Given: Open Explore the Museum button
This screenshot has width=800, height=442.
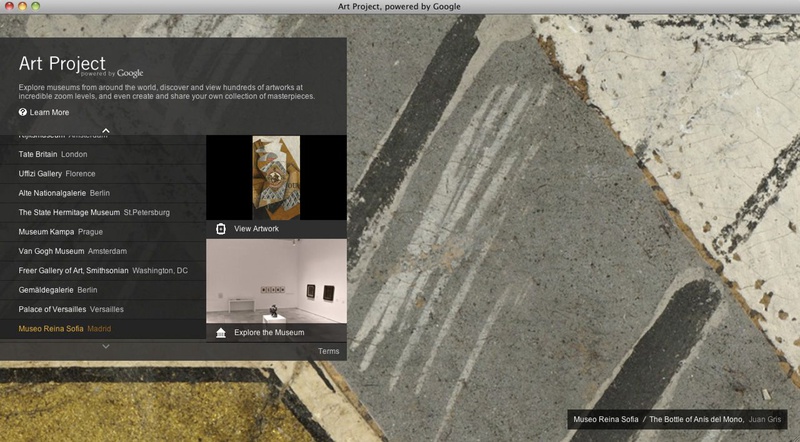Looking at the screenshot, I should [x=277, y=332].
